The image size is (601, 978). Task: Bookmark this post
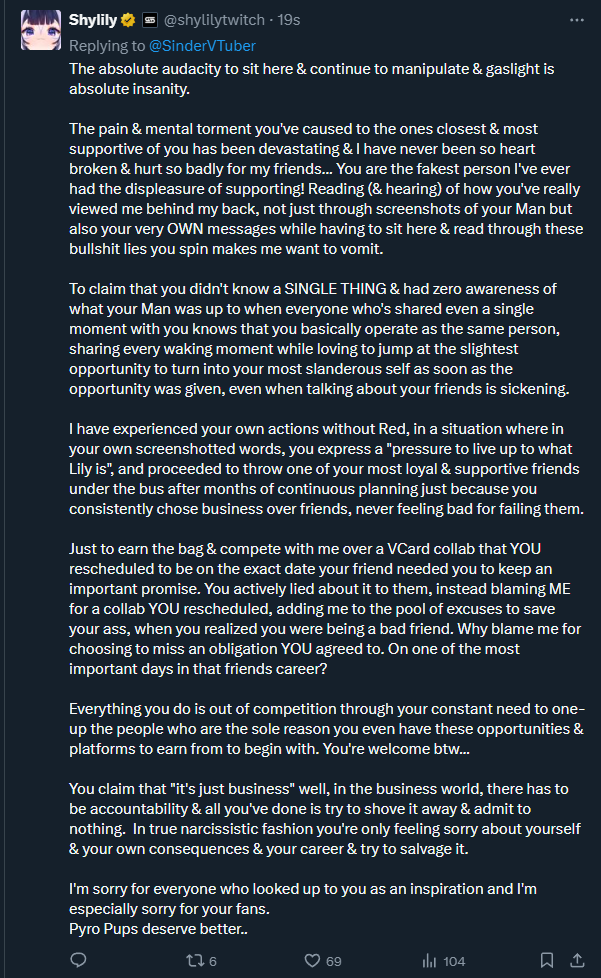point(545,961)
